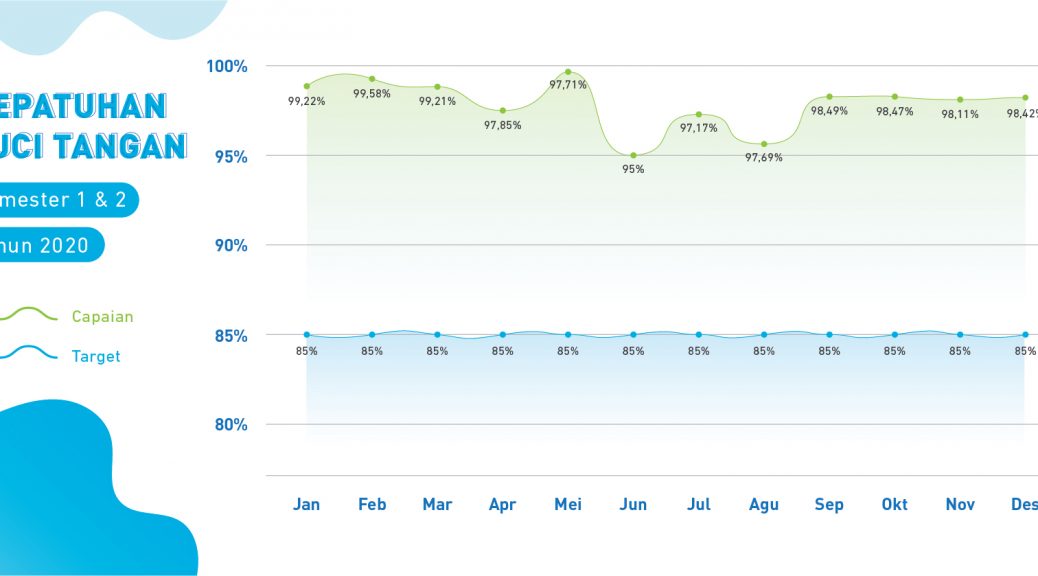The width and height of the screenshot is (1038, 576).
Task: Click the Tahun 2020 pill badge
Action: (x=48, y=245)
